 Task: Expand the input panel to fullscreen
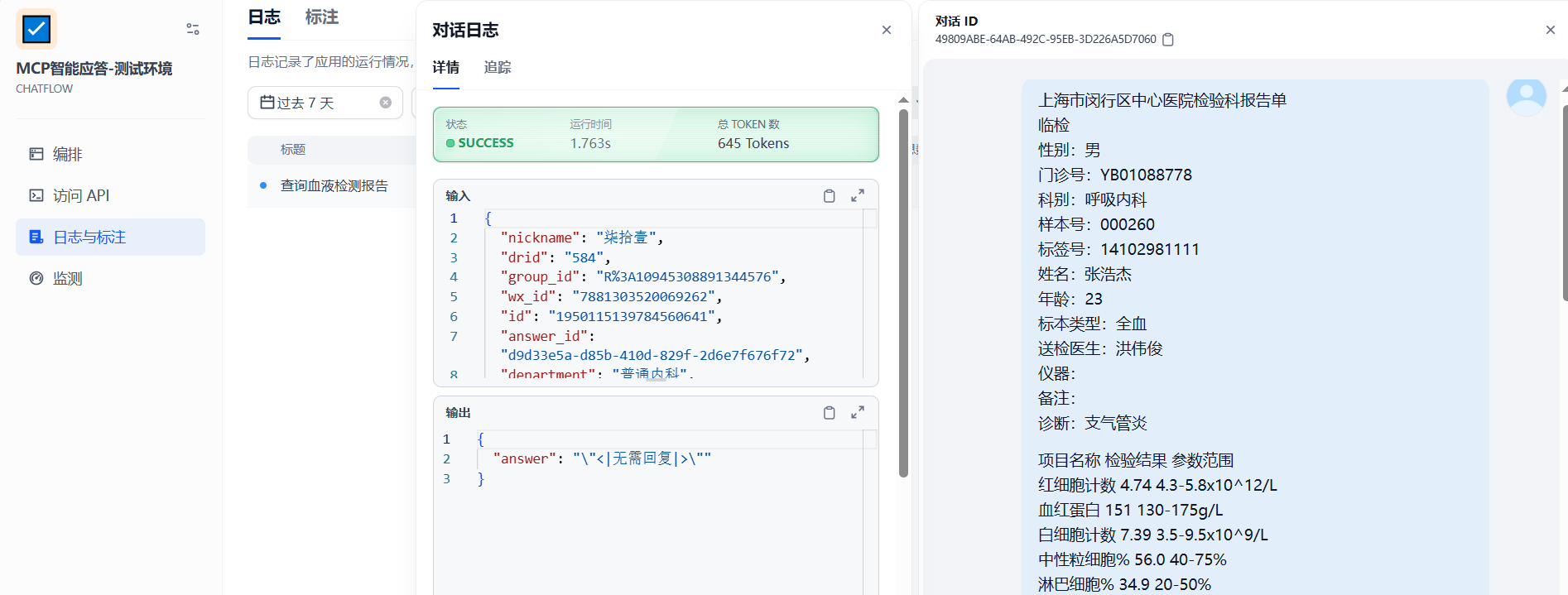858,196
